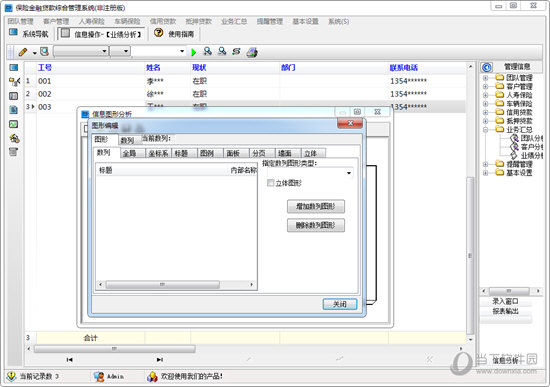Click the first binoculars search icon

point(208,52)
